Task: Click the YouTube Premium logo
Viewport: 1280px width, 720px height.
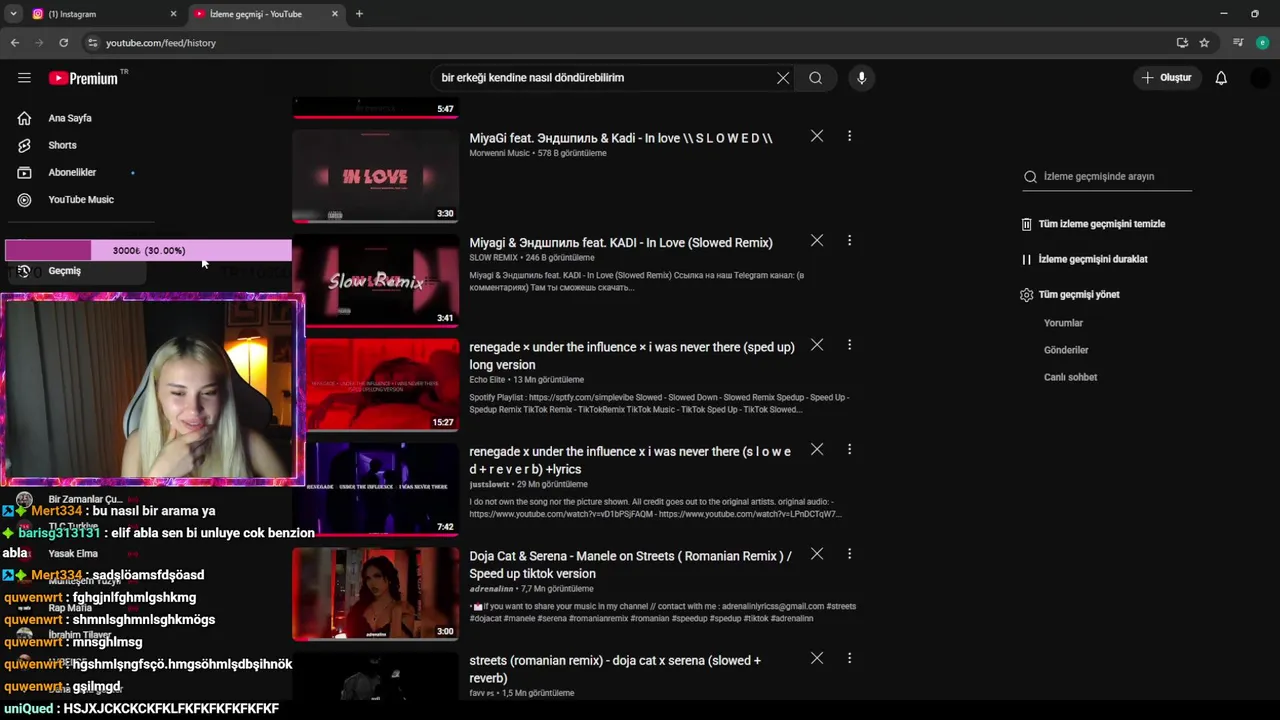Action: point(84,78)
